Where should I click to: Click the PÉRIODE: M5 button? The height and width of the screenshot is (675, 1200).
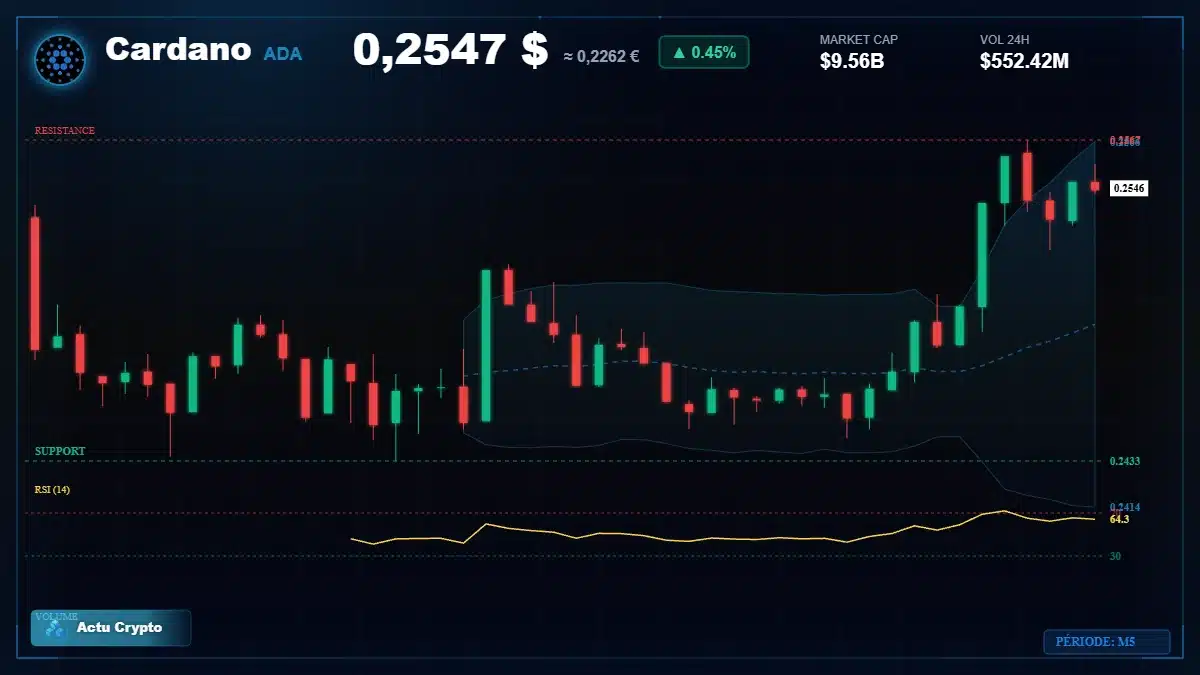tap(1106, 642)
